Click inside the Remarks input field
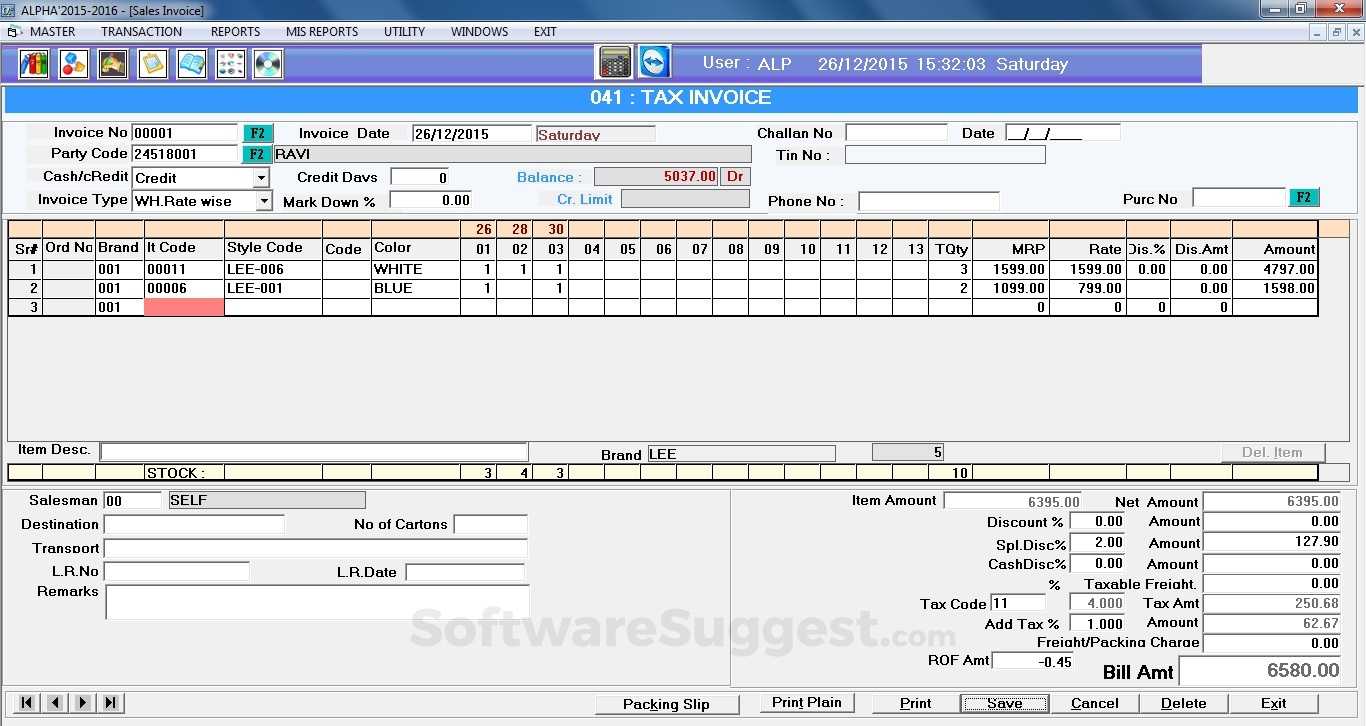 pyautogui.click(x=316, y=600)
